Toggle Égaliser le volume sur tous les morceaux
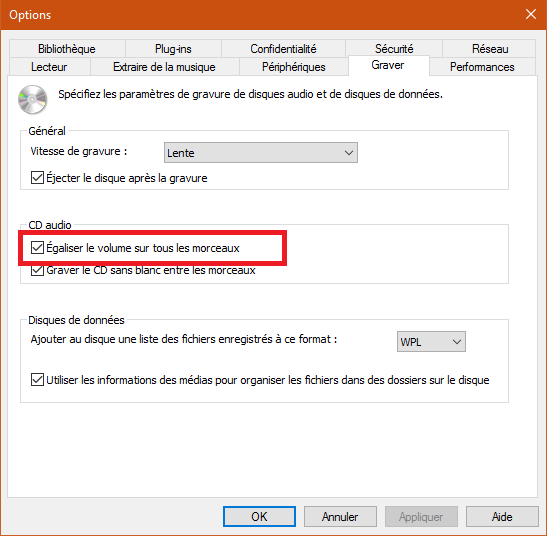Viewport: 547px width, 536px height. point(37,247)
